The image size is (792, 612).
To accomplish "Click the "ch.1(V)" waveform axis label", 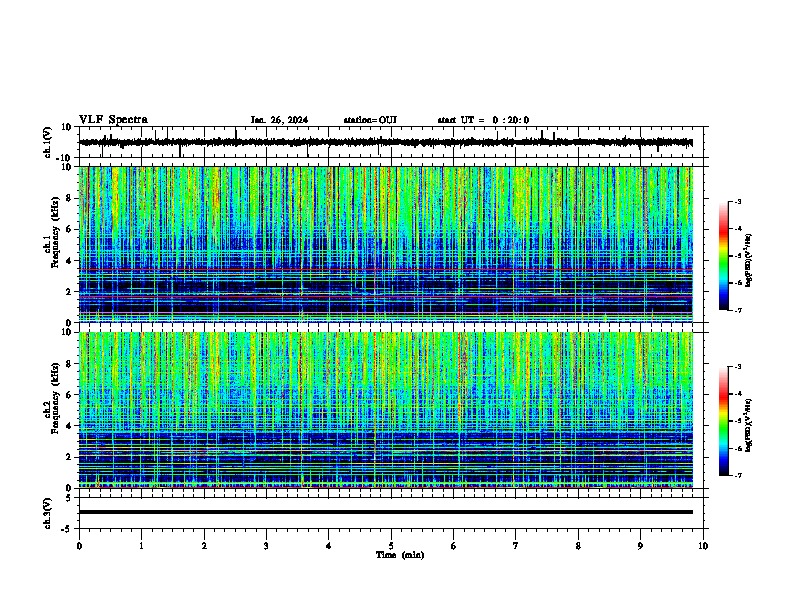I will tap(47, 142).
